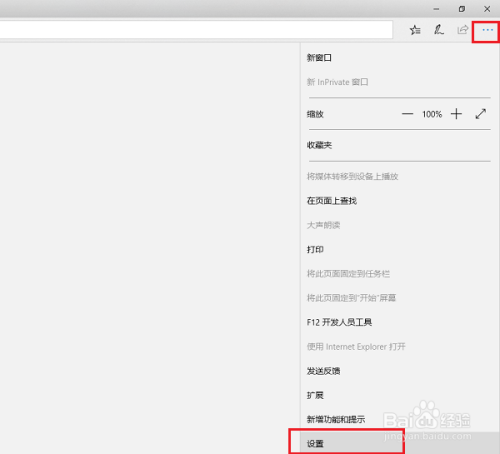Increase zoom with the plus button
Screen dimensions: 500x454
pos(456,114)
